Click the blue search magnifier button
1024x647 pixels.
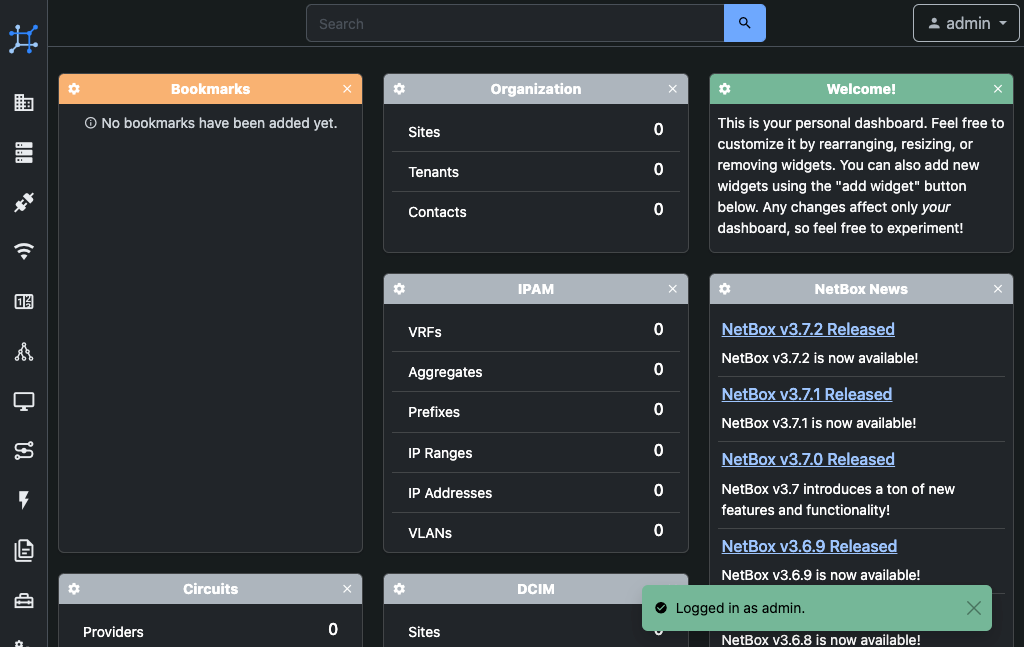click(744, 24)
